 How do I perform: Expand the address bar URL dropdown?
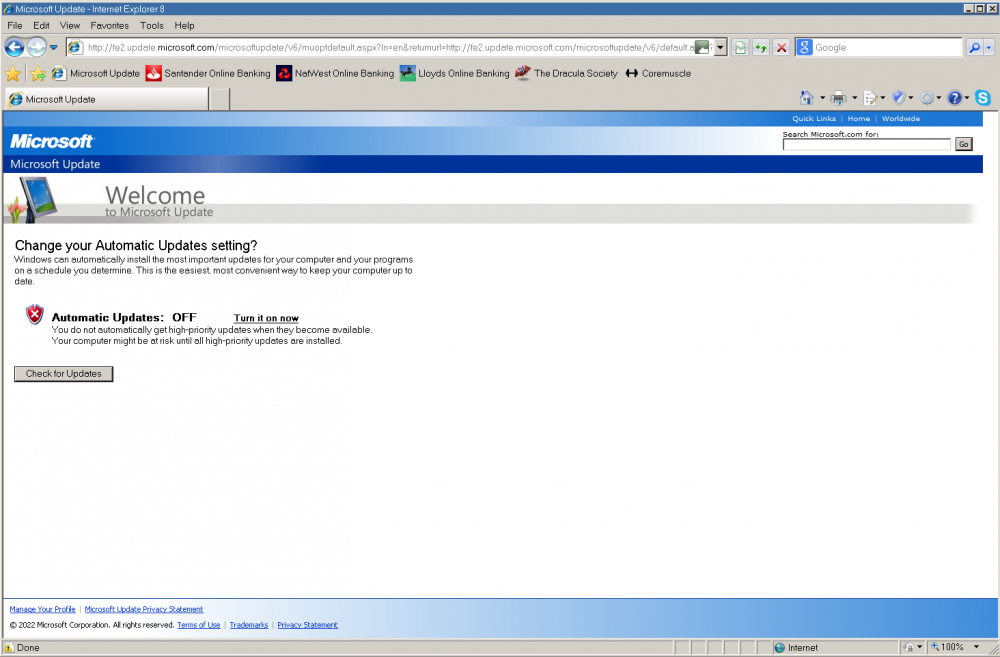click(x=720, y=47)
